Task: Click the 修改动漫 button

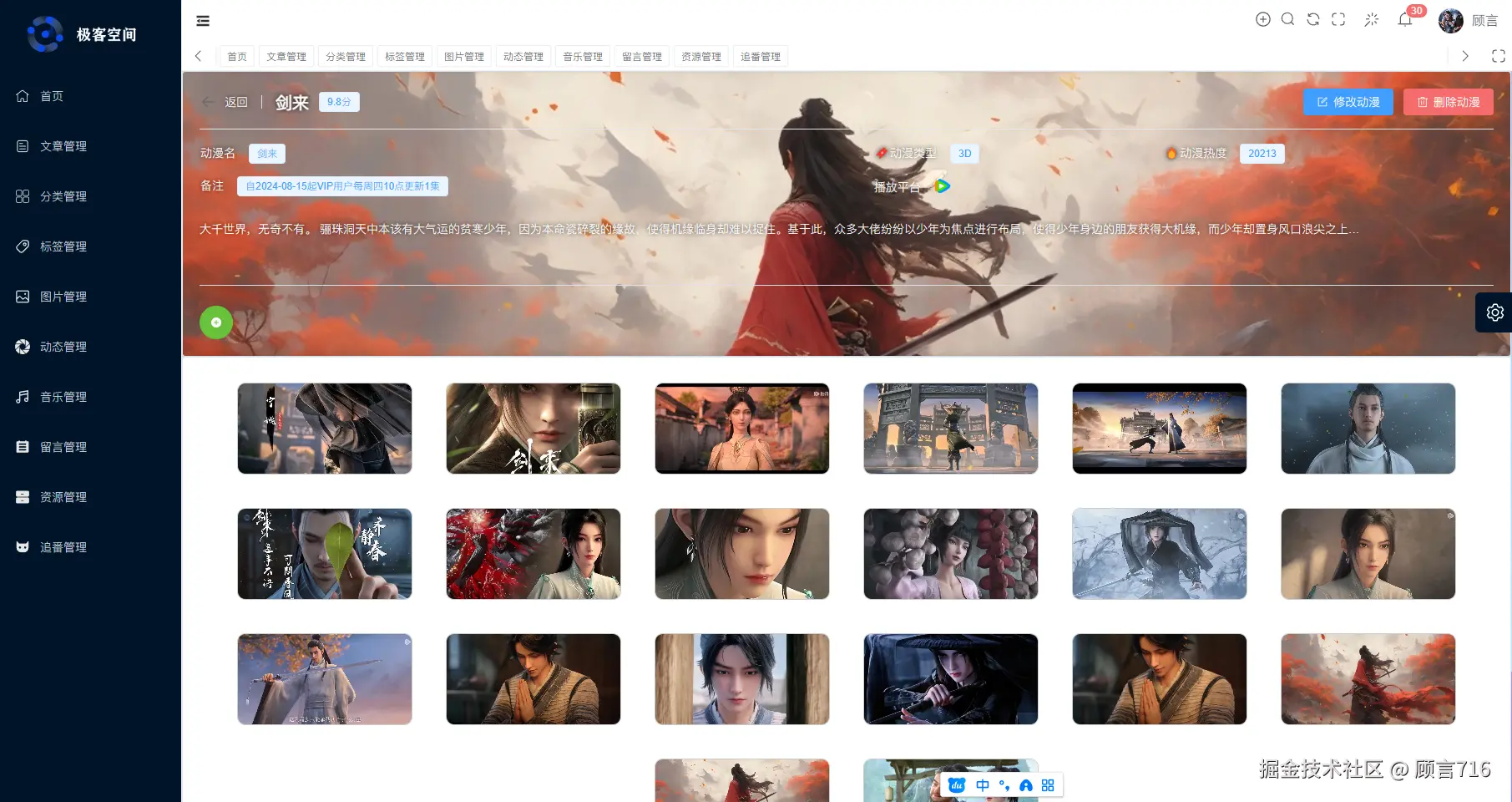Action: pos(1348,102)
